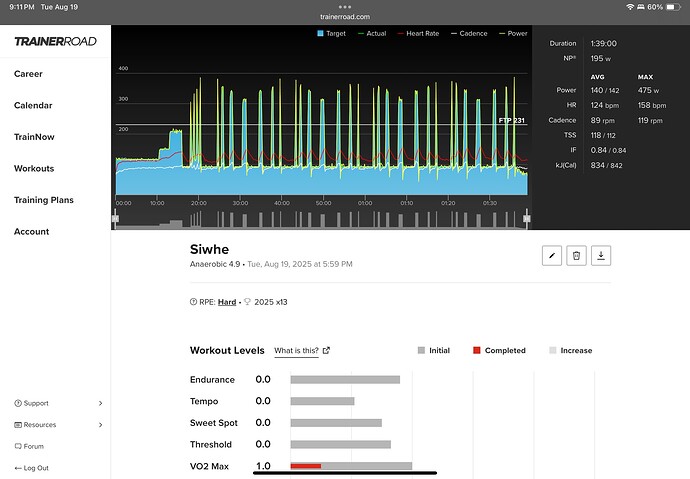Open the Workouts page
Image resolution: width=690 pixels, height=479 pixels.
(x=34, y=168)
